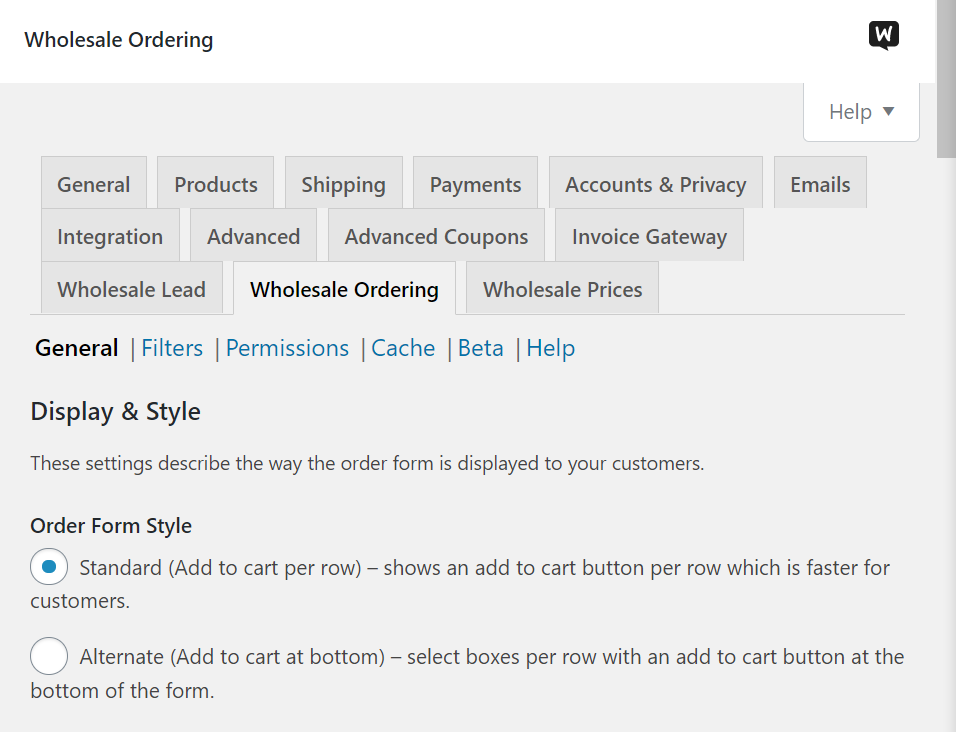Switch to the Emails tab
Screen dimensions: 956x732
point(820,184)
